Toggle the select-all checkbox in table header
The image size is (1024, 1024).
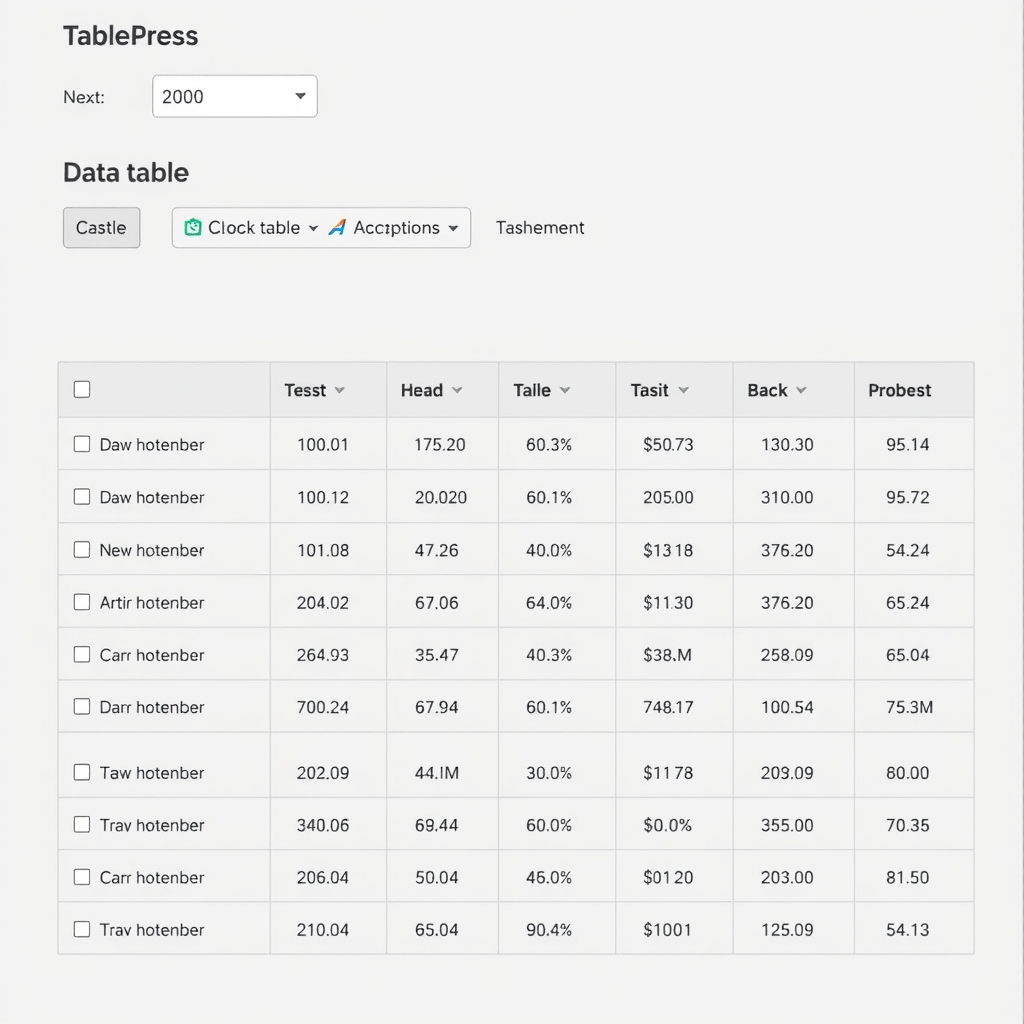(82, 389)
